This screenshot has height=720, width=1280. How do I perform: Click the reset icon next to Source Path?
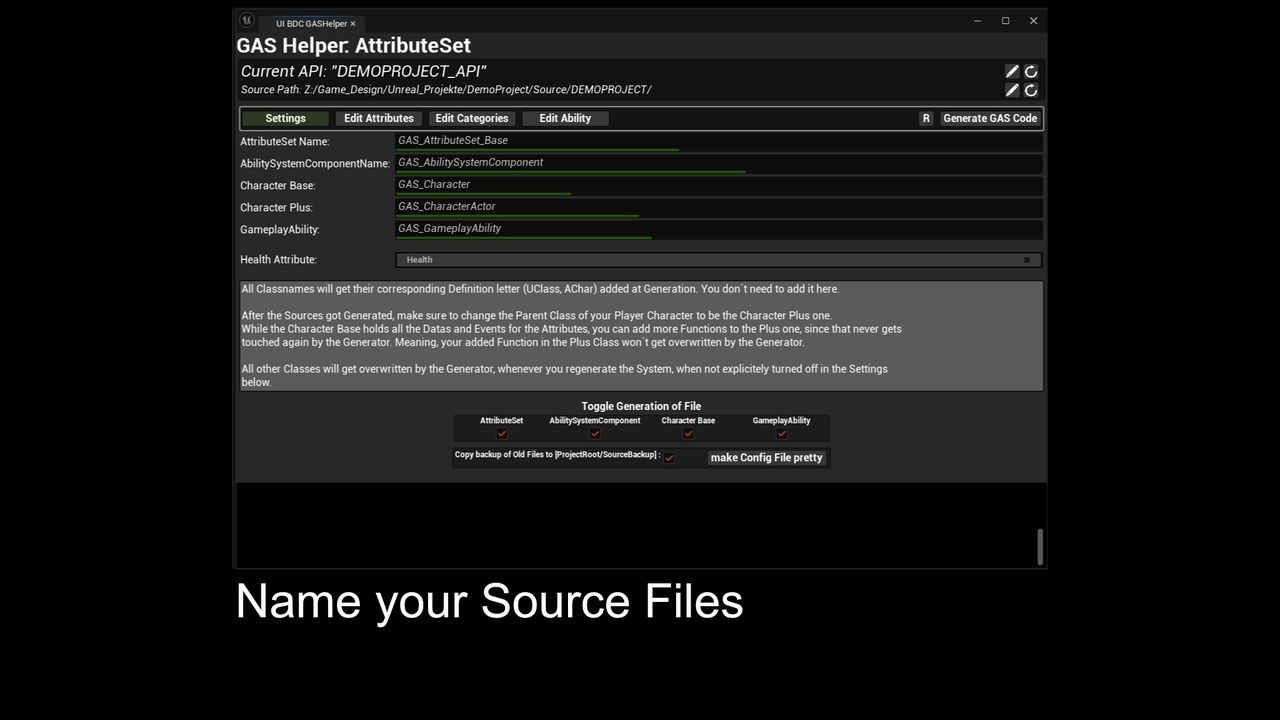point(1031,90)
